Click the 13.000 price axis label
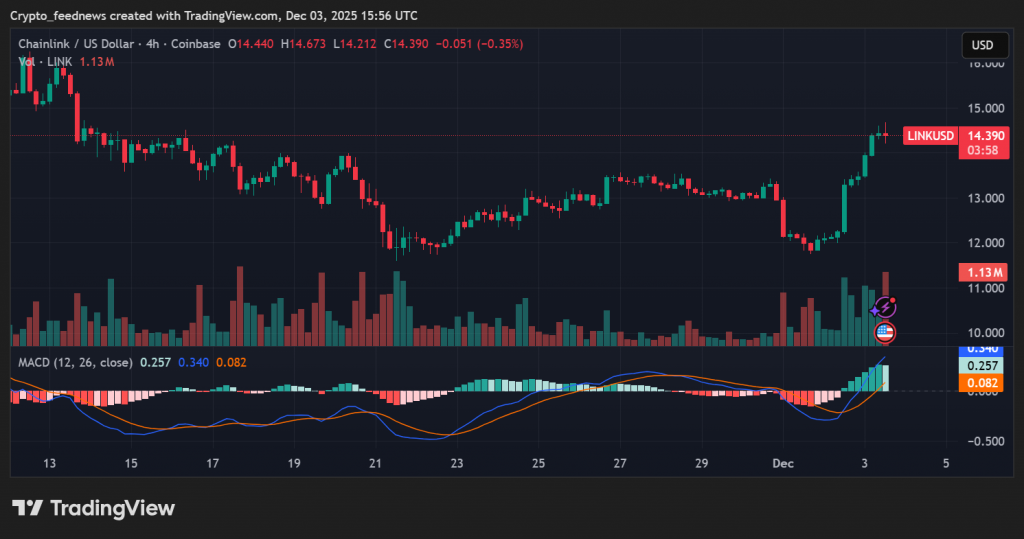The height and width of the screenshot is (539, 1024). click(985, 198)
